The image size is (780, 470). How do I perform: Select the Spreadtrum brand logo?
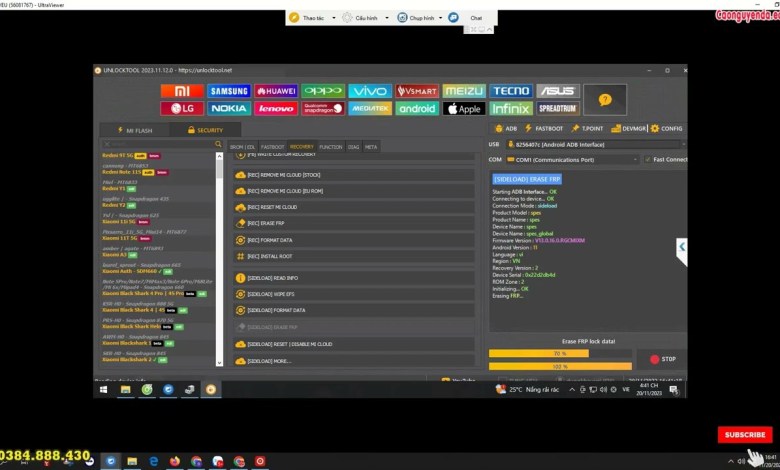point(558,108)
